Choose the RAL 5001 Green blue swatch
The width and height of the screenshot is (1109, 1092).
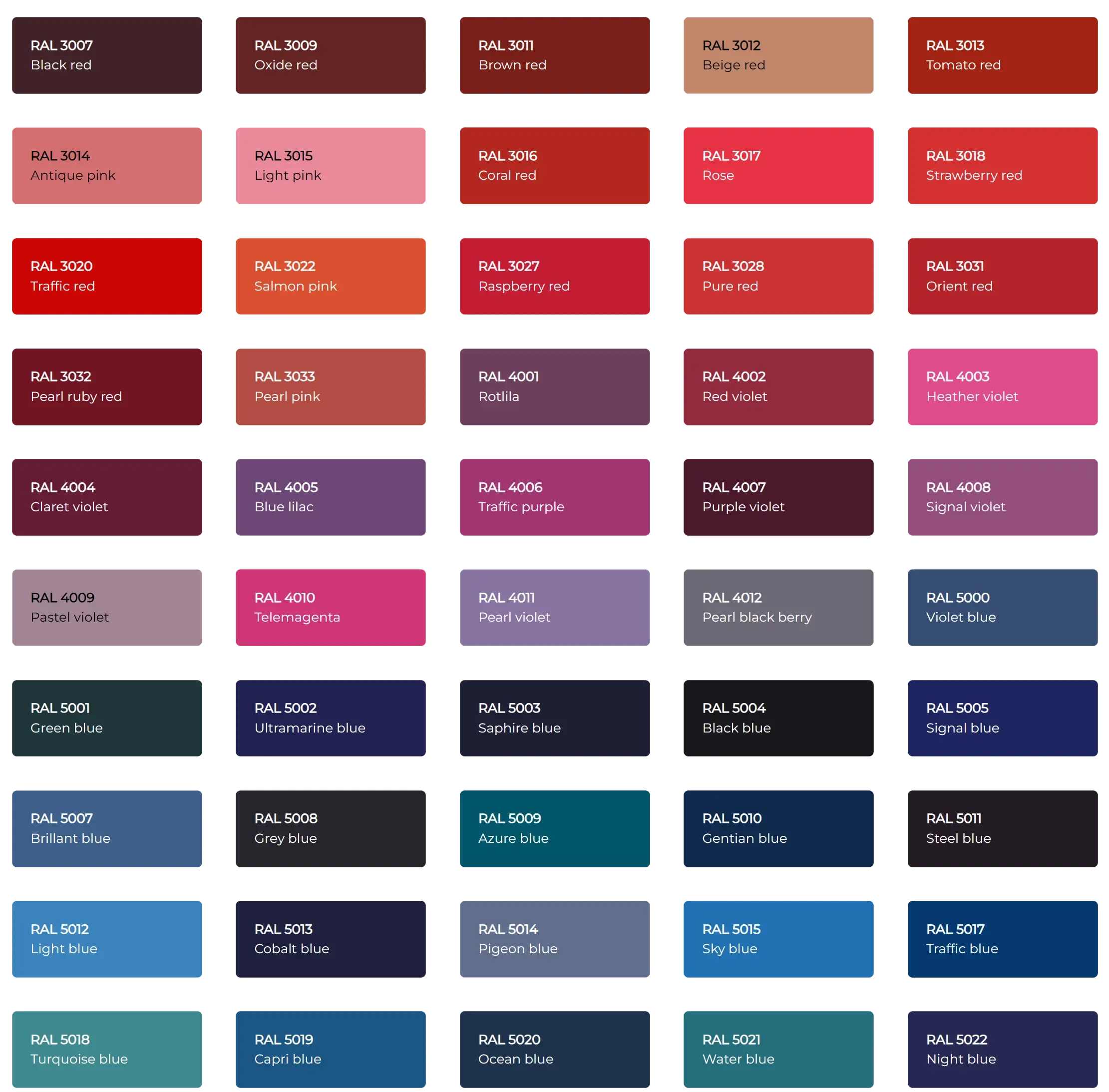(x=107, y=718)
